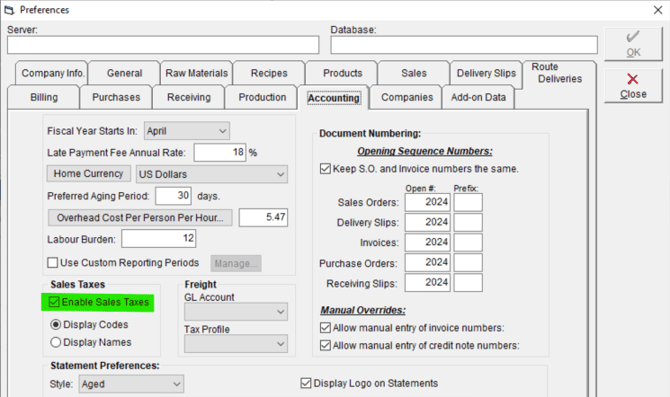Toggle Use Custom Reporting Periods checkbox
670x397 pixels.
53,262
